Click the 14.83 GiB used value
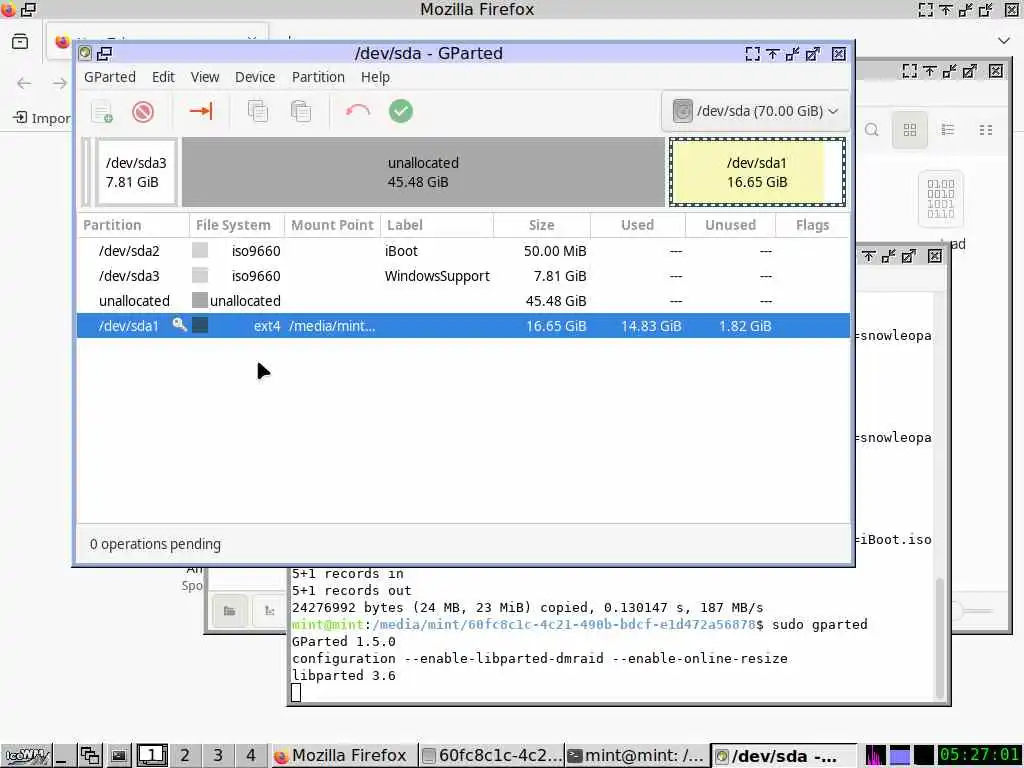The width and height of the screenshot is (1024, 768). tap(651, 326)
